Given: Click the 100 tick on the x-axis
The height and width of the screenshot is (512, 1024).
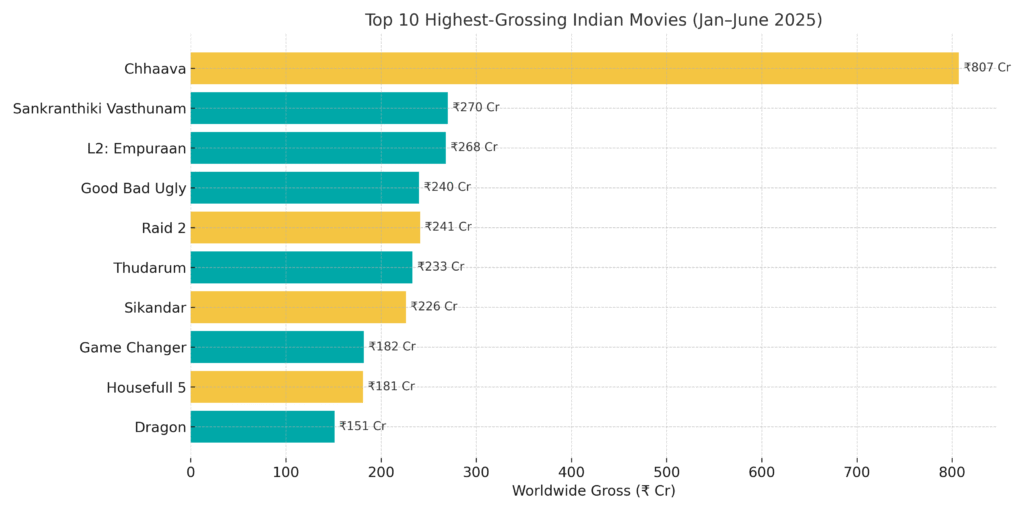Looking at the screenshot, I should coord(286,470).
